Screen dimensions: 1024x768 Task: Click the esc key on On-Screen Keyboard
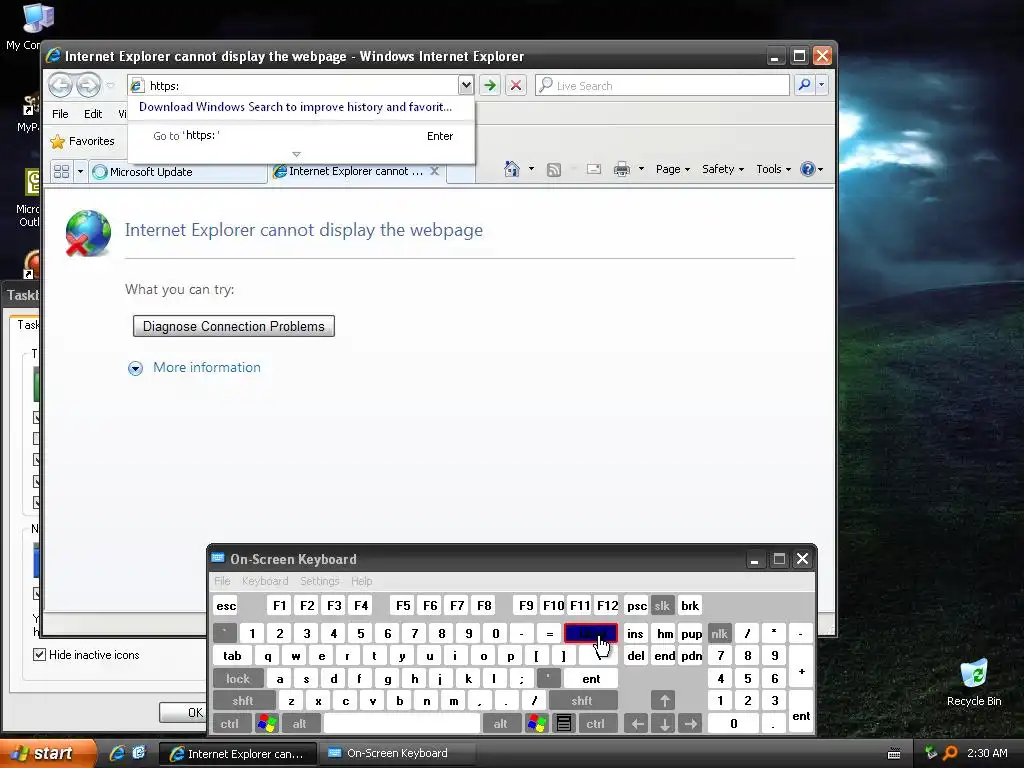click(226, 606)
